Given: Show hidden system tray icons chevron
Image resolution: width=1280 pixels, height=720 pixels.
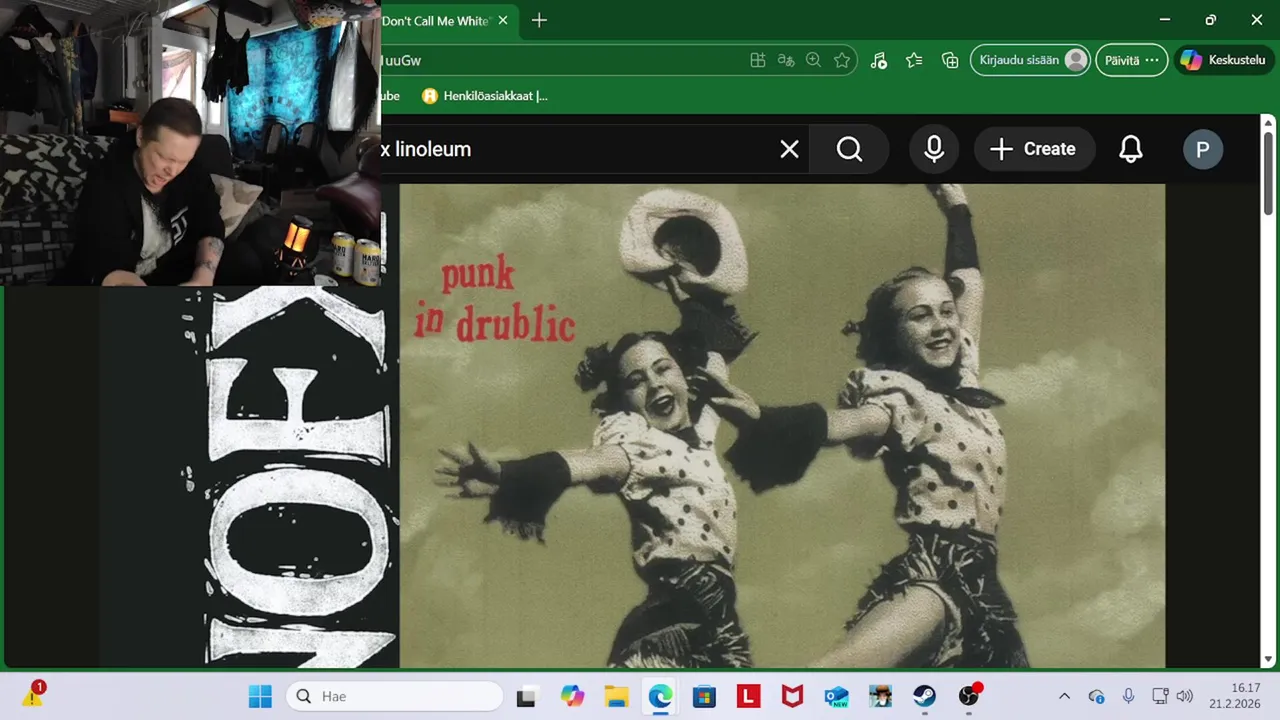Looking at the screenshot, I should pos(1064,696).
